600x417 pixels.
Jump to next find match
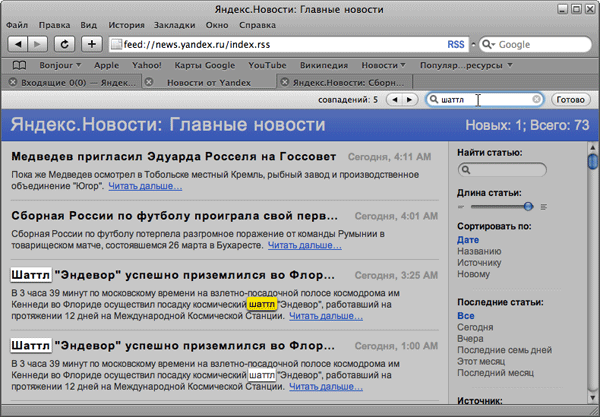click(x=409, y=99)
